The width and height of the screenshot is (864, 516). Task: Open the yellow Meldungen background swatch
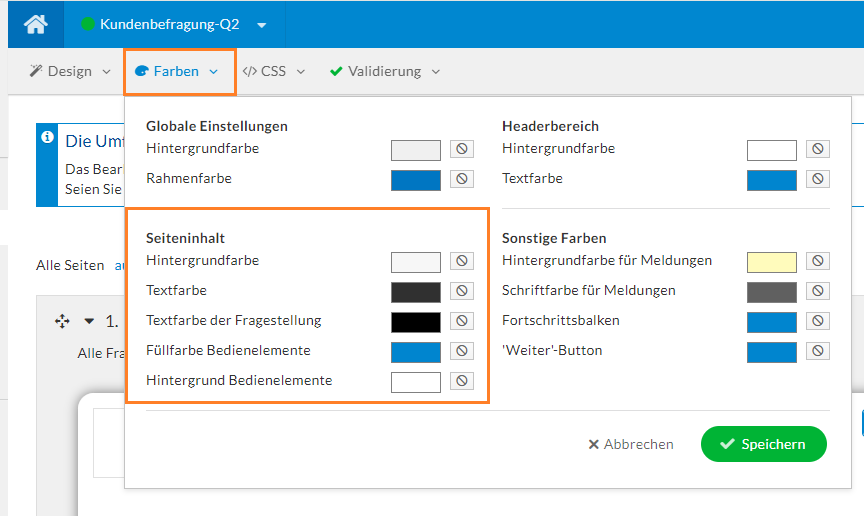coord(771,261)
